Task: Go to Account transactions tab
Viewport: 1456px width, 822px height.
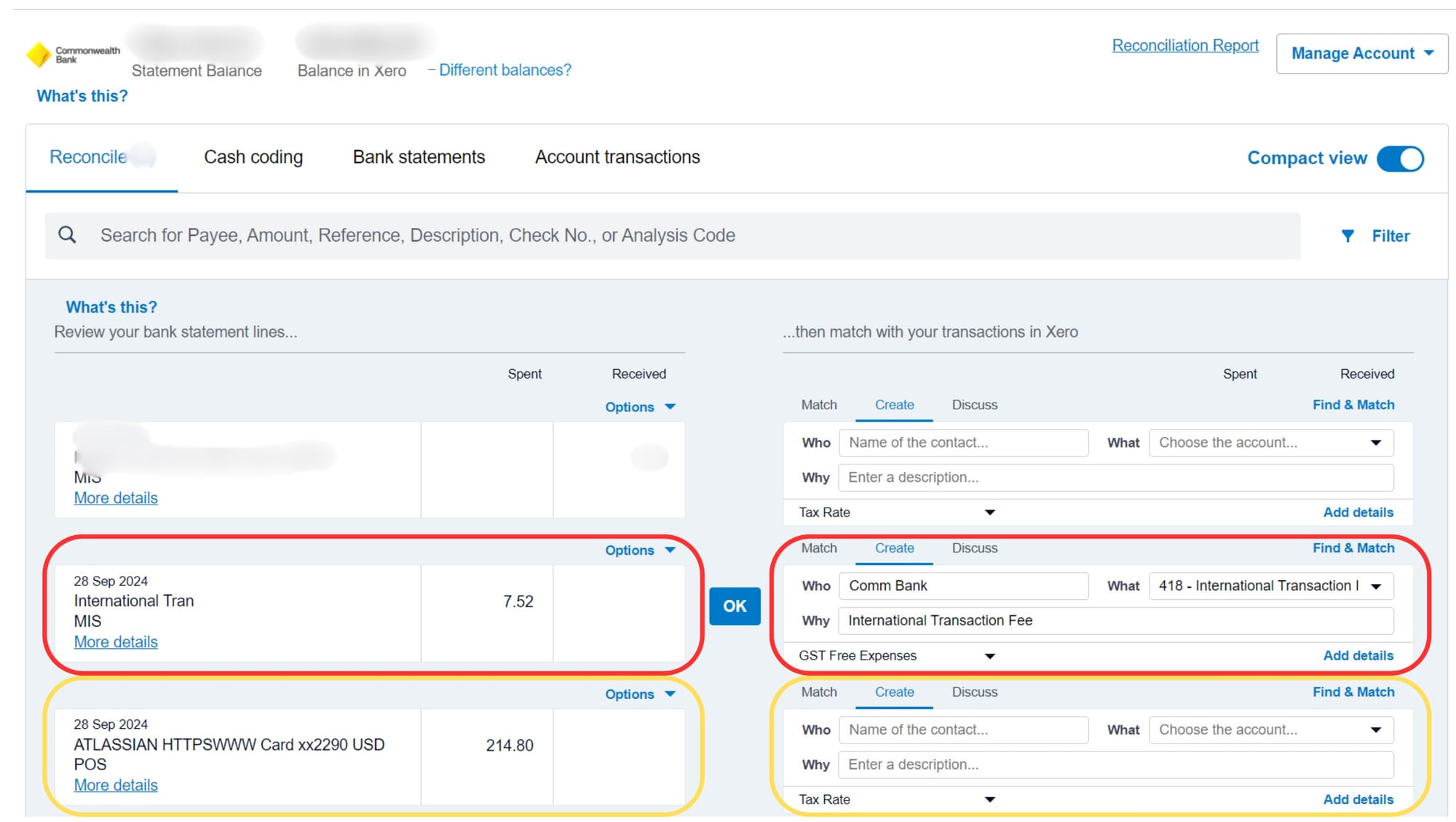Action: [617, 157]
